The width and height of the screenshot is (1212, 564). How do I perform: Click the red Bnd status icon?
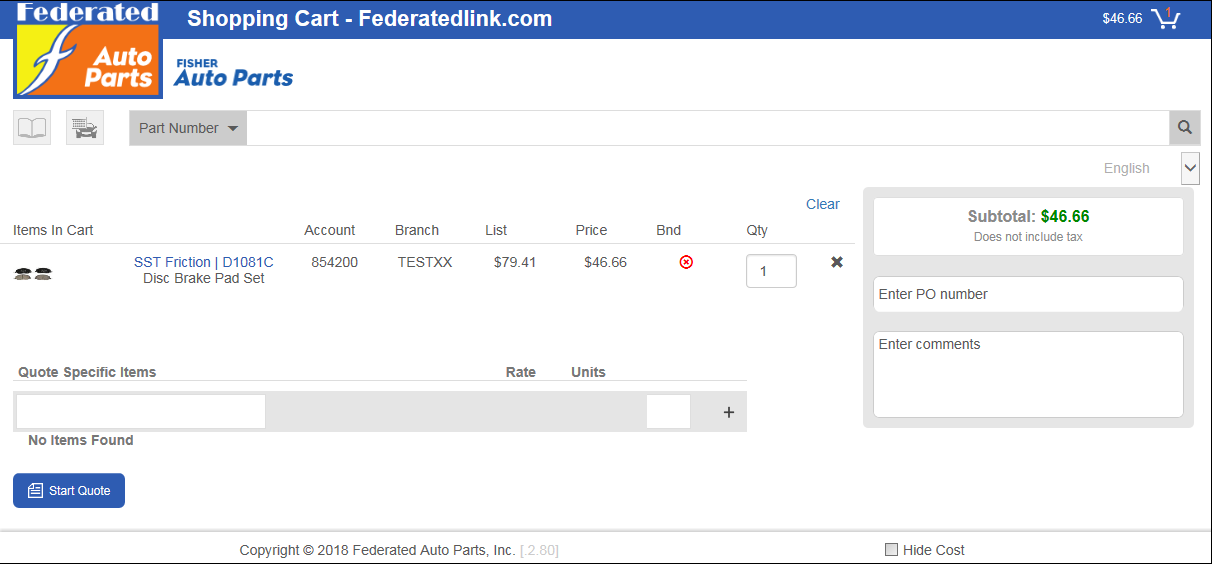pyautogui.click(x=686, y=262)
